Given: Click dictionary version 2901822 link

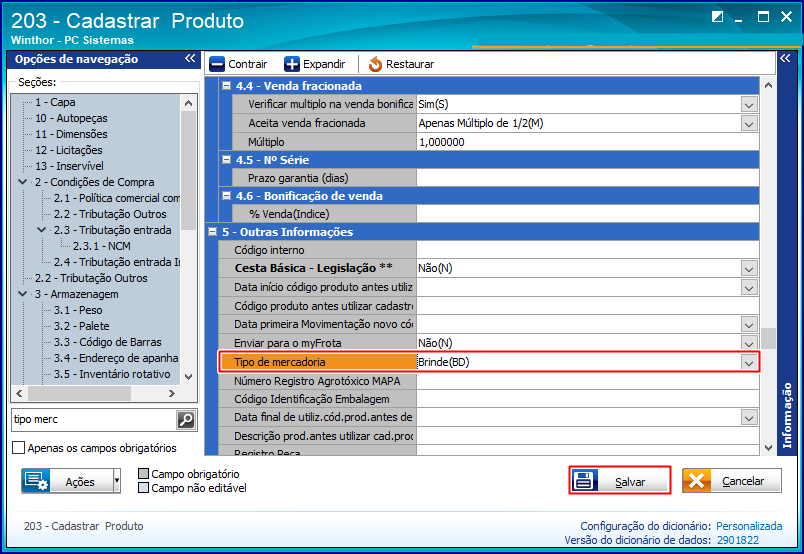Looking at the screenshot, I should [738, 540].
